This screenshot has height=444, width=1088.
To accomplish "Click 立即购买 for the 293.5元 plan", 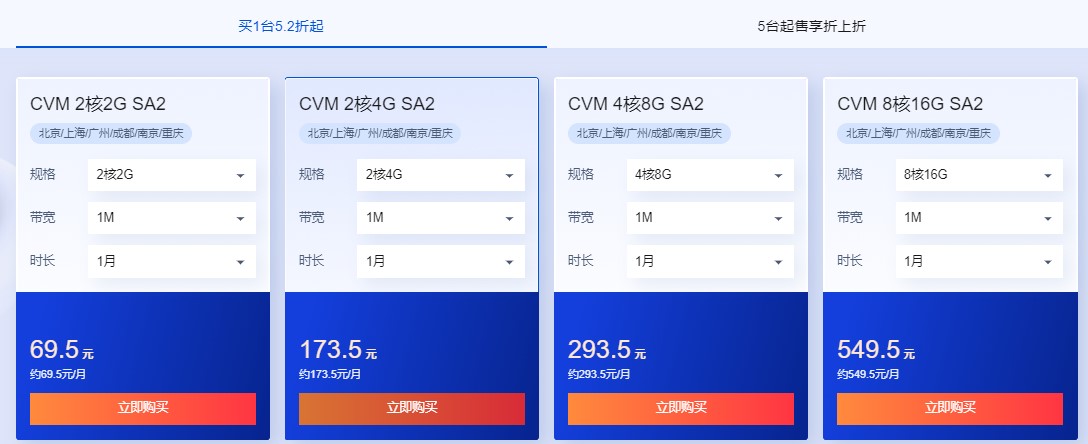I will pos(681,408).
